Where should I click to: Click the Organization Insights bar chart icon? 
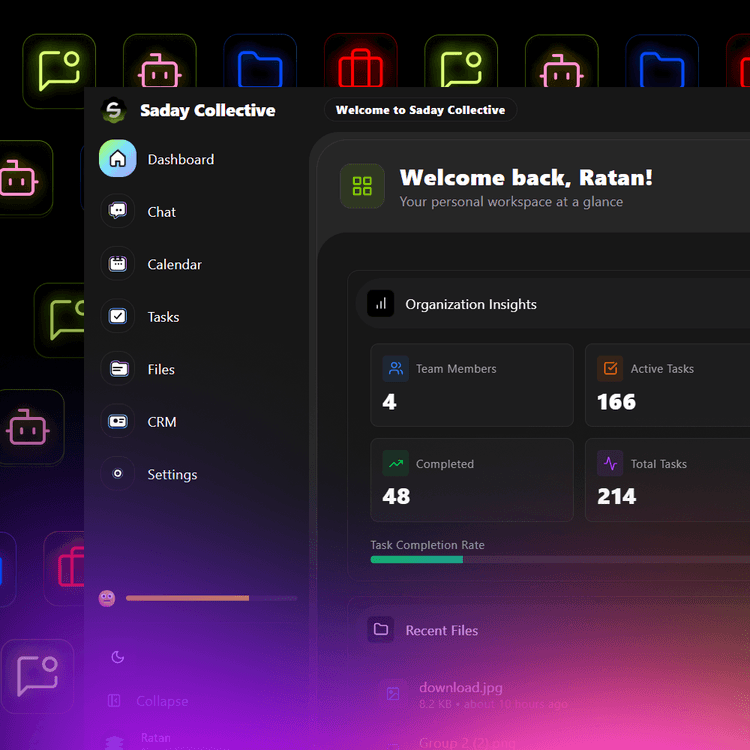click(380, 304)
